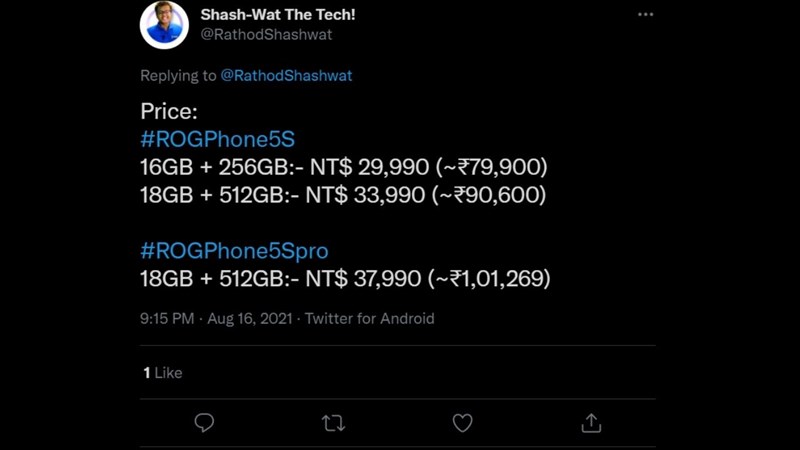Click the author's profile avatar
The width and height of the screenshot is (800, 450).
164,24
